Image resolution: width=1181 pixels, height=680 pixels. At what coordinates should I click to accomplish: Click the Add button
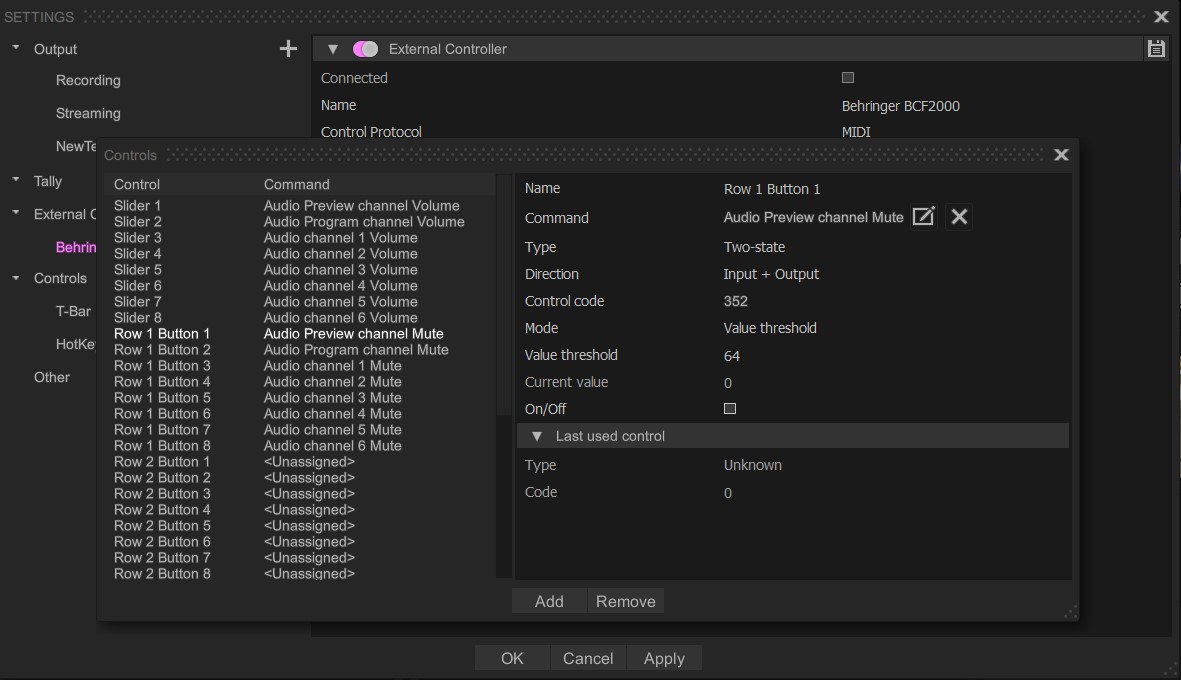pyautogui.click(x=549, y=601)
